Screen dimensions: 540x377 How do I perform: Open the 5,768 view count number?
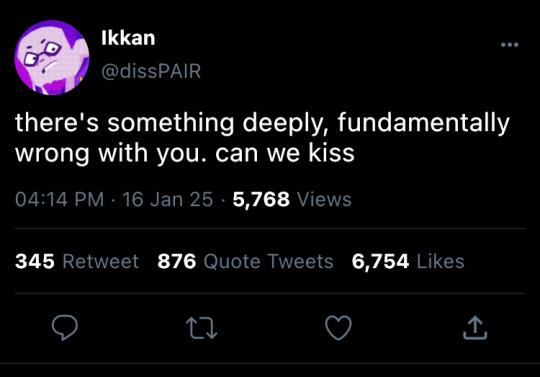point(261,199)
